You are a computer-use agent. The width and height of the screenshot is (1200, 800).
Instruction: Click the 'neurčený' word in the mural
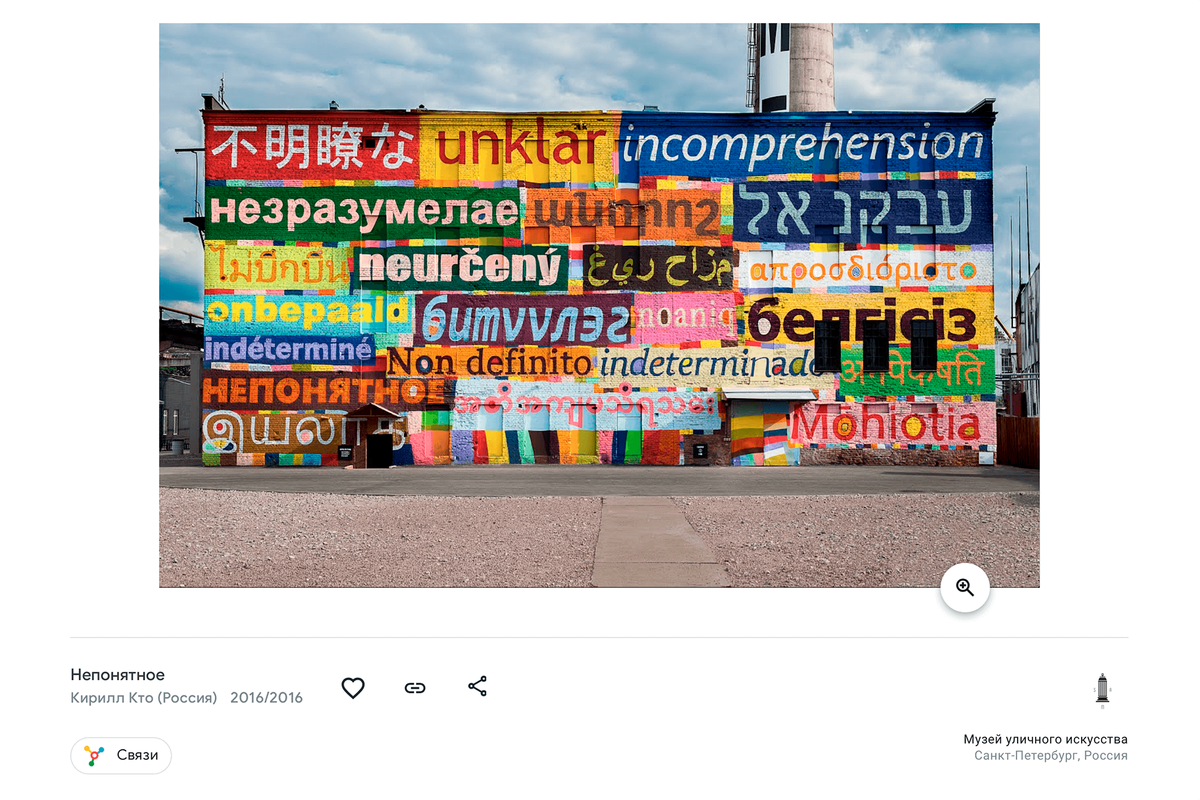tap(460, 267)
